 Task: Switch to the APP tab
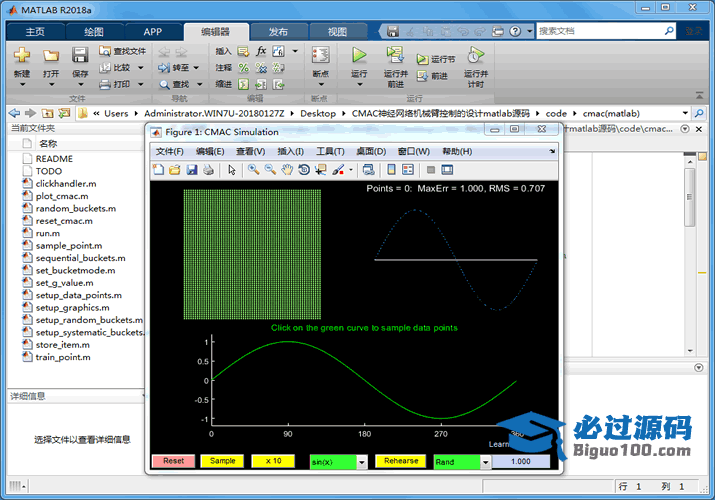click(152, 31)
